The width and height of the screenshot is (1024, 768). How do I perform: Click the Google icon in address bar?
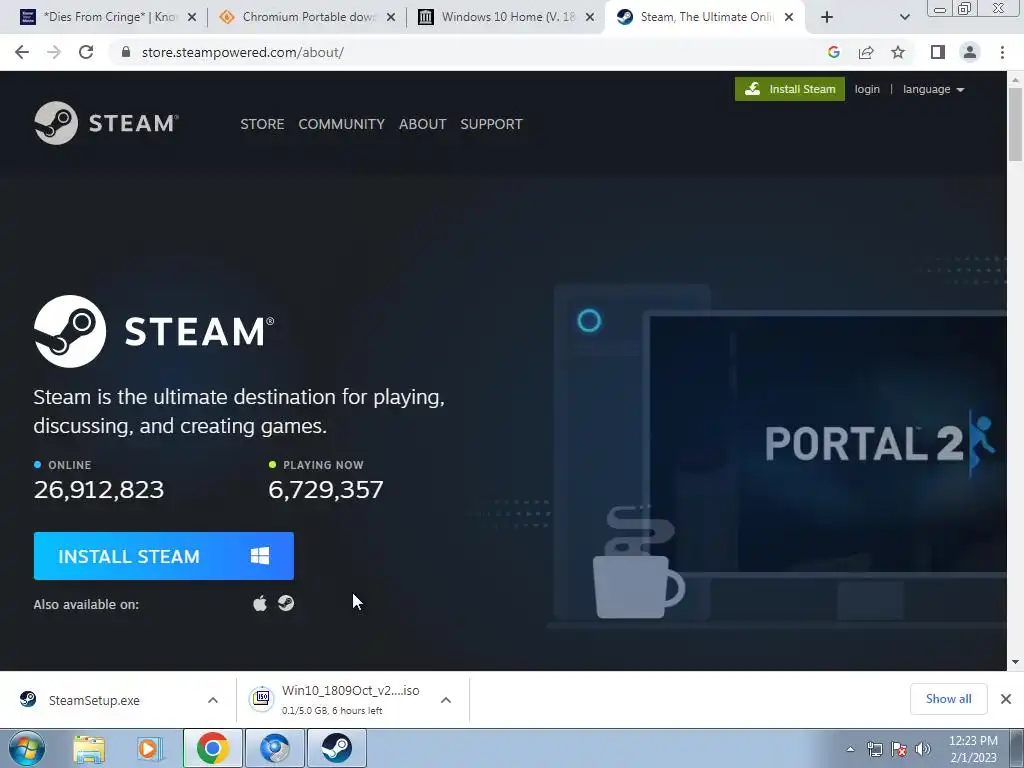pyautogui.click(x=833, y=52)
